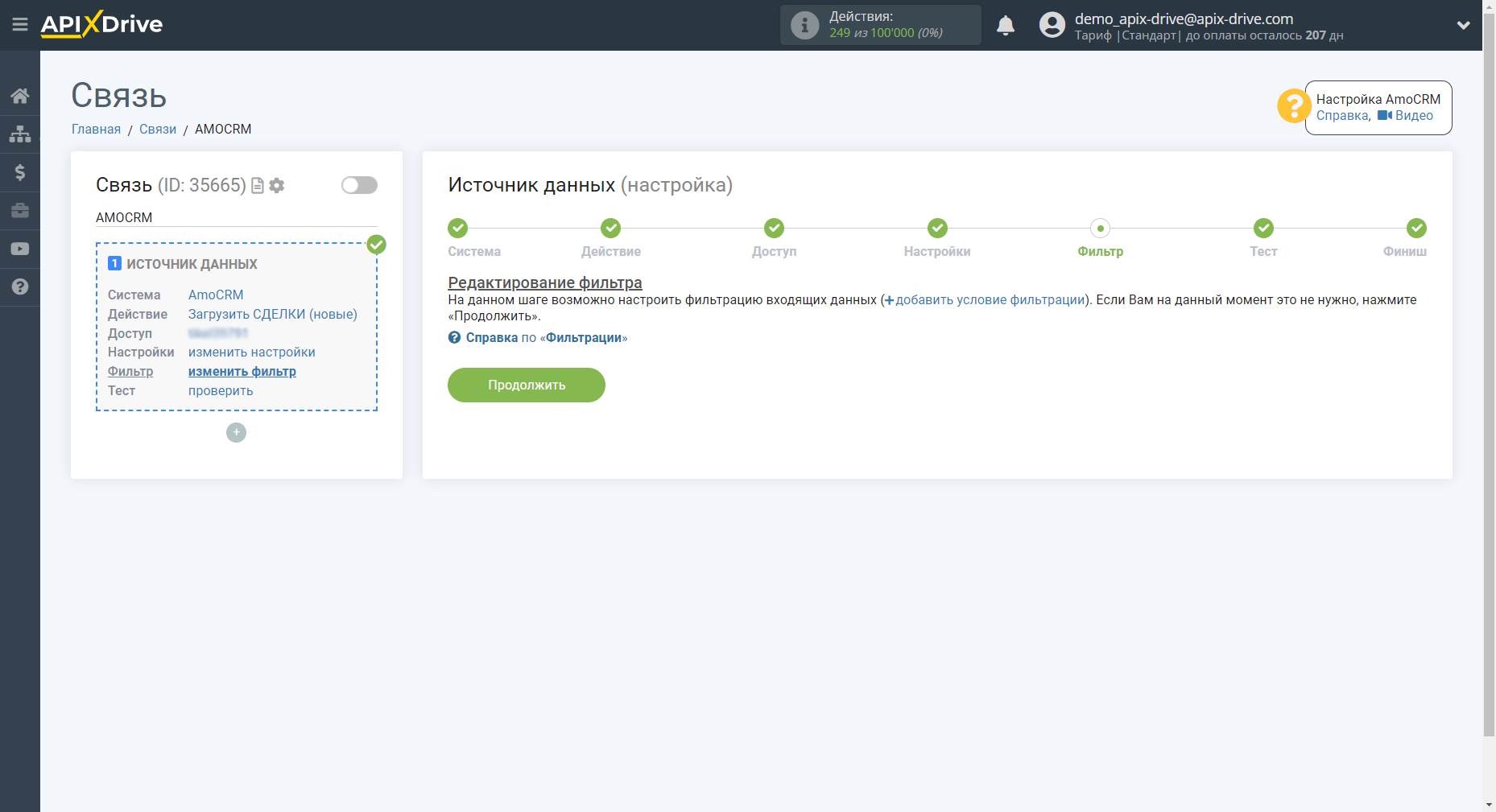
Task: Click the проверить test link
Action: 221,391
